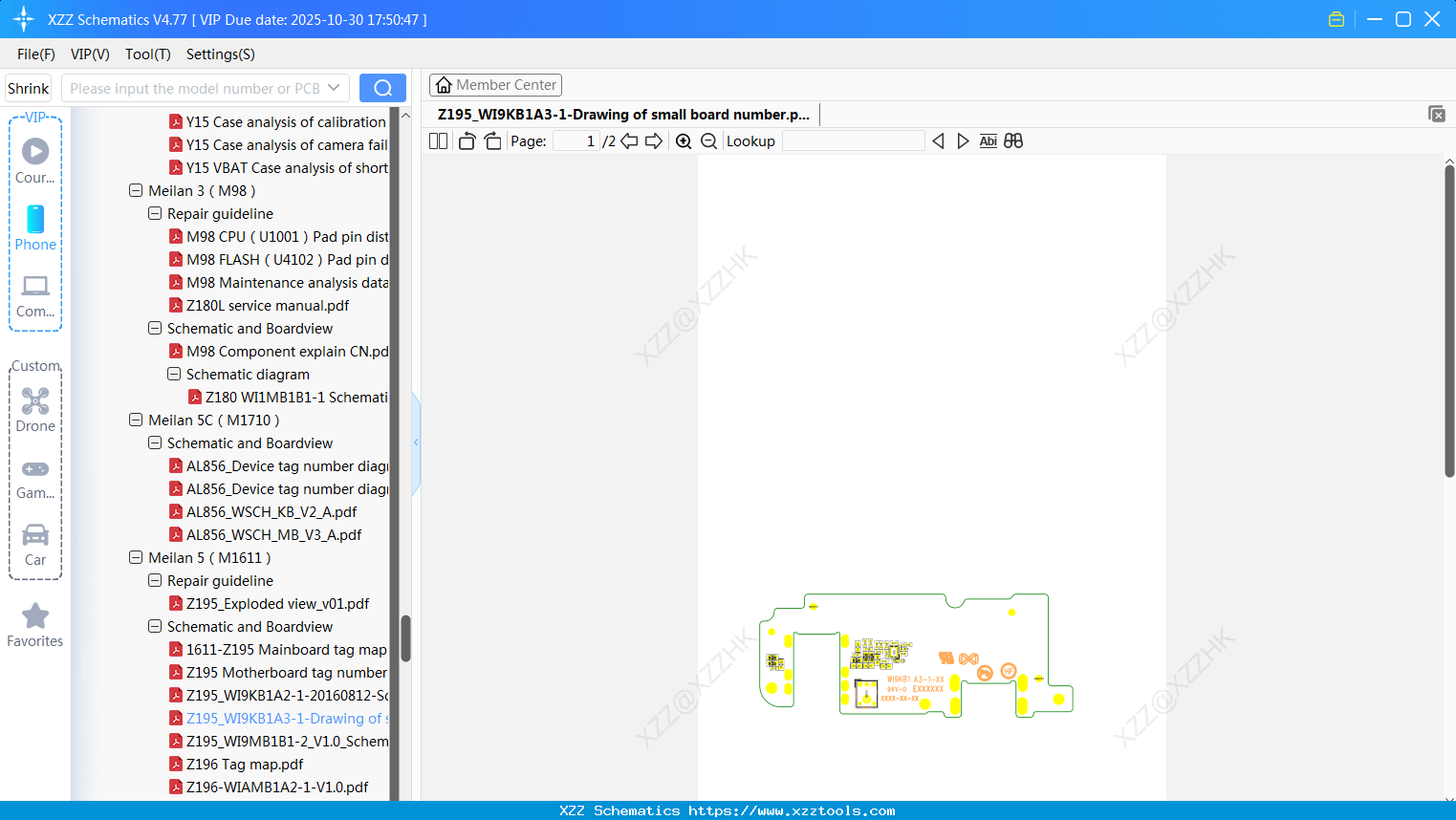This screenshot has height=820, width=1456.
Task: Open the Favorites star panel
Action: pyautogui.click(x=35, y=619)
